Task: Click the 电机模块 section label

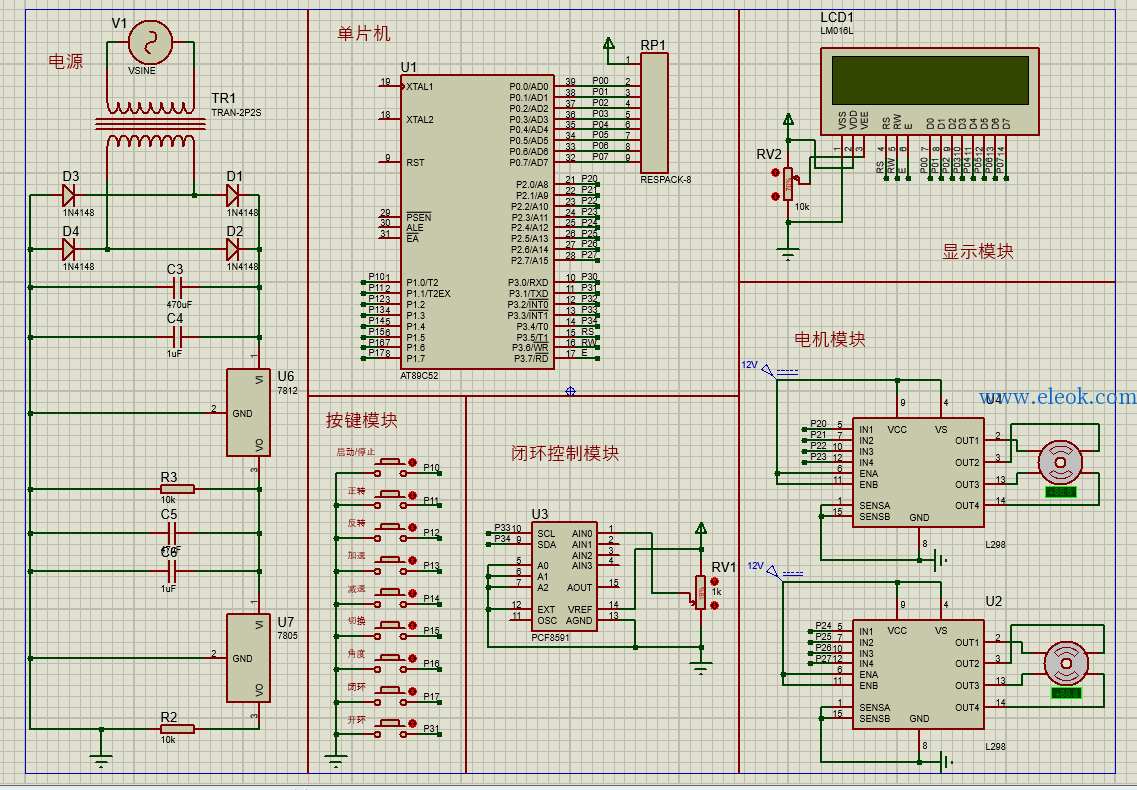Action: pos(830,340)
